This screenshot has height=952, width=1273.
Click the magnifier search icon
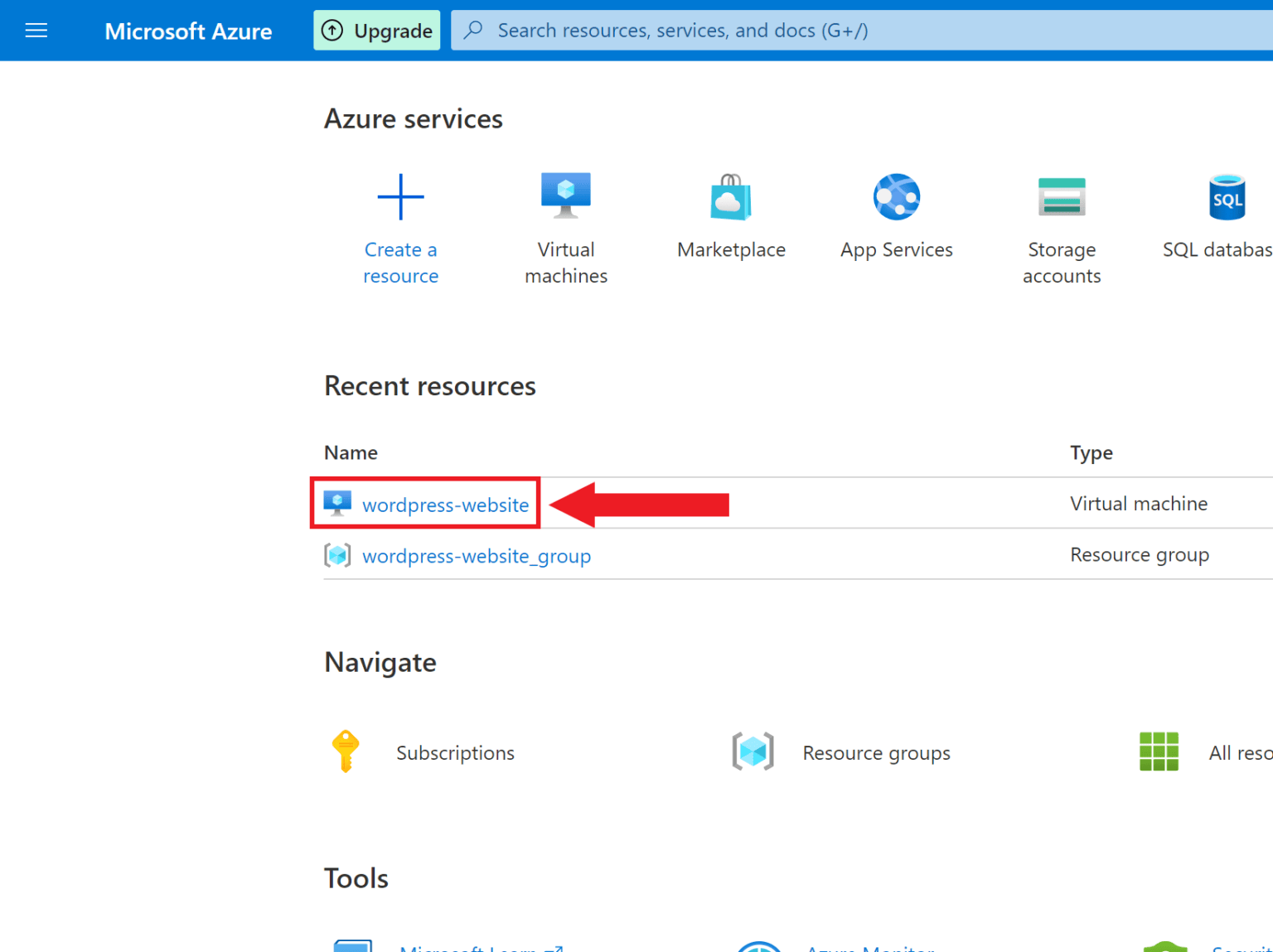click(473, 30)
